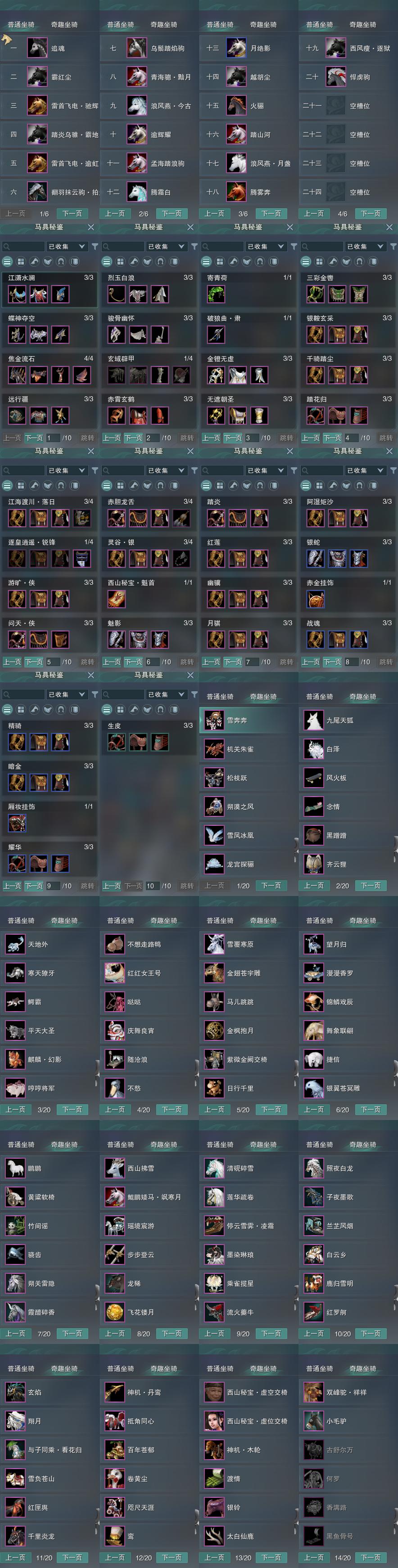Screen dimensions: 398x1568
Task: Switch to grid view above 江潇水澜 set
Action: 21,262
